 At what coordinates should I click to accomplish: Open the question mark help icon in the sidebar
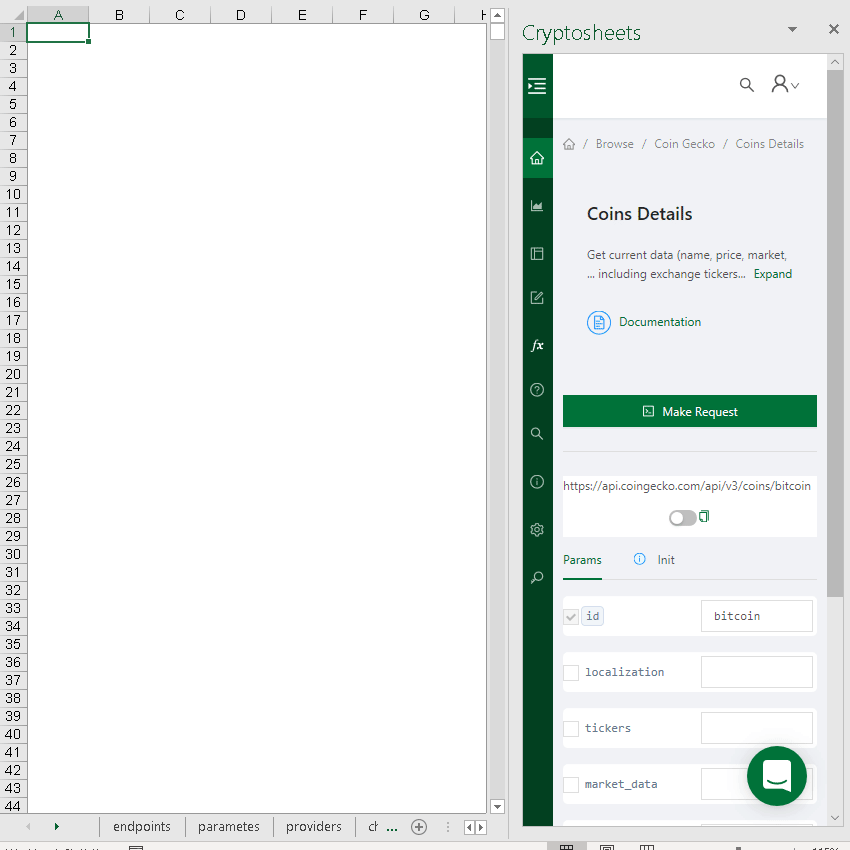click(x=537, y=390)
